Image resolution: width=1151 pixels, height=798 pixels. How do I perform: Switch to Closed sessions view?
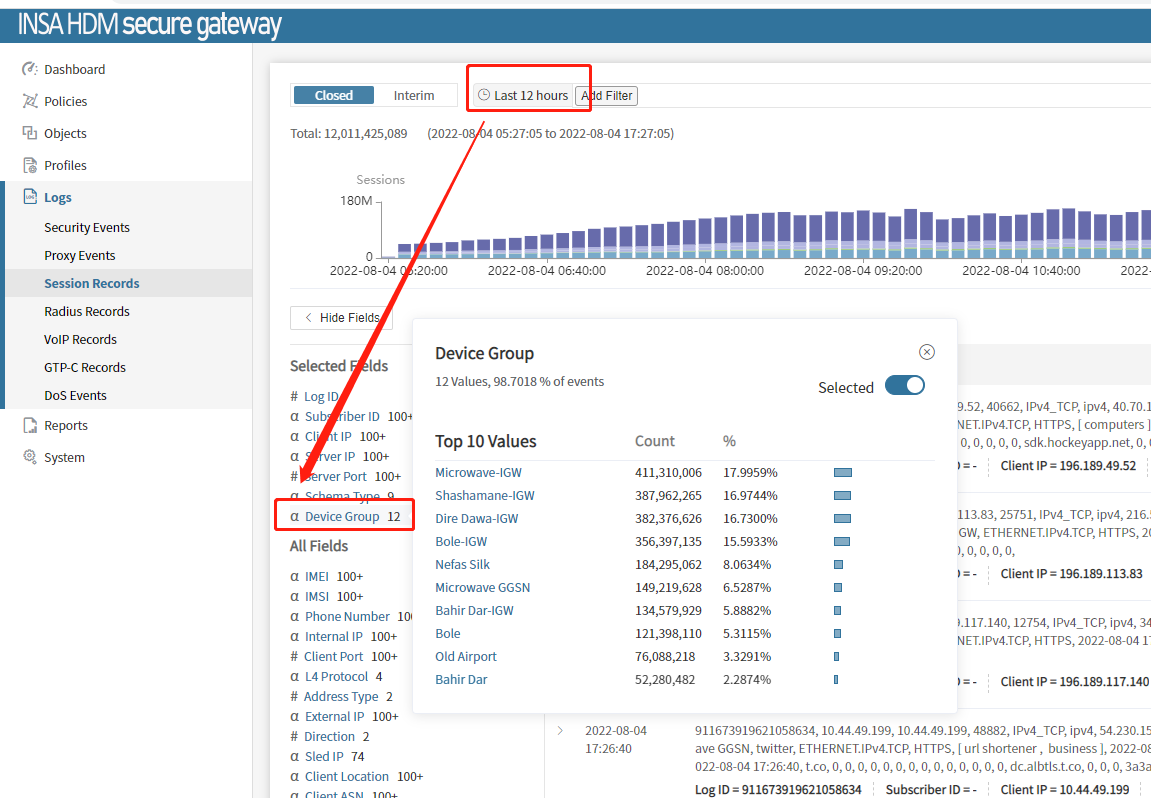[333, 95]
